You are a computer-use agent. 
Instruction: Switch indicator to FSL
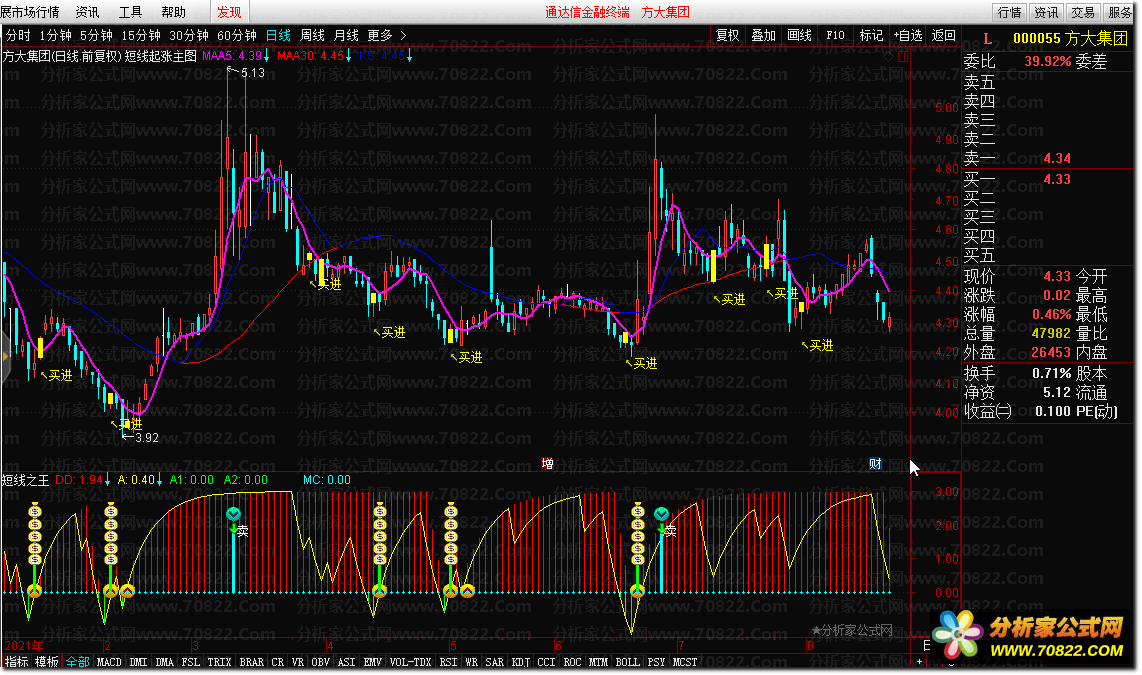pyautogui.click(x=191, y=662)
